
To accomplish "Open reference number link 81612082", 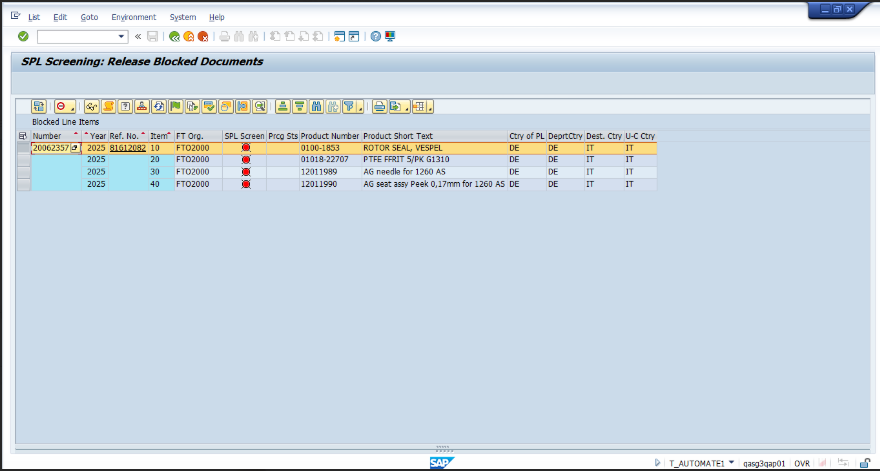I will [127, 148].
